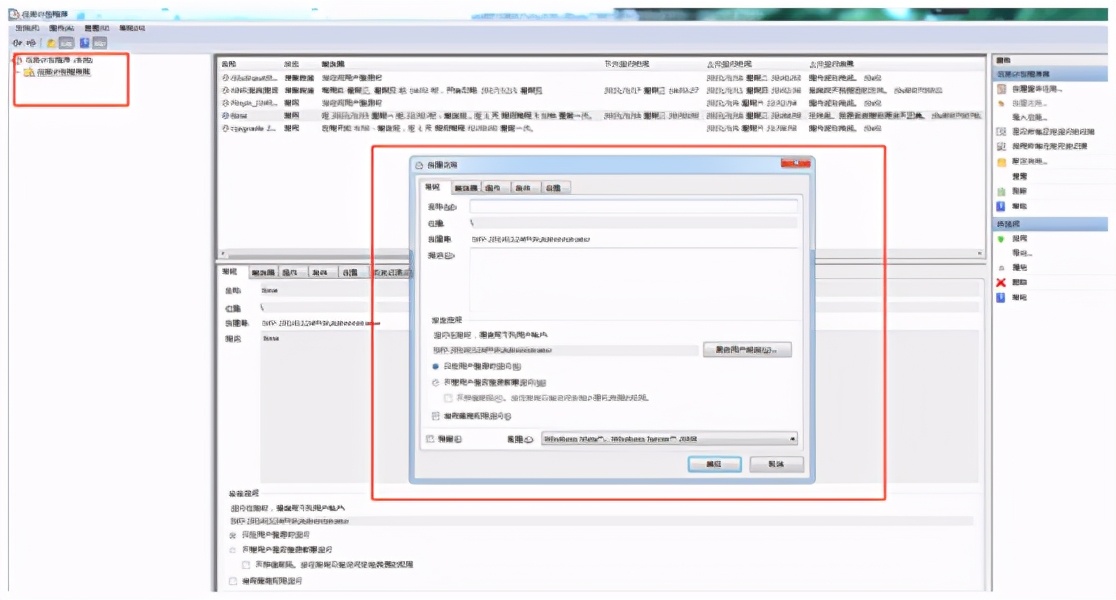
Task: Select 'Run only when user is logged on' in dialog
Action: click(436, 367)
